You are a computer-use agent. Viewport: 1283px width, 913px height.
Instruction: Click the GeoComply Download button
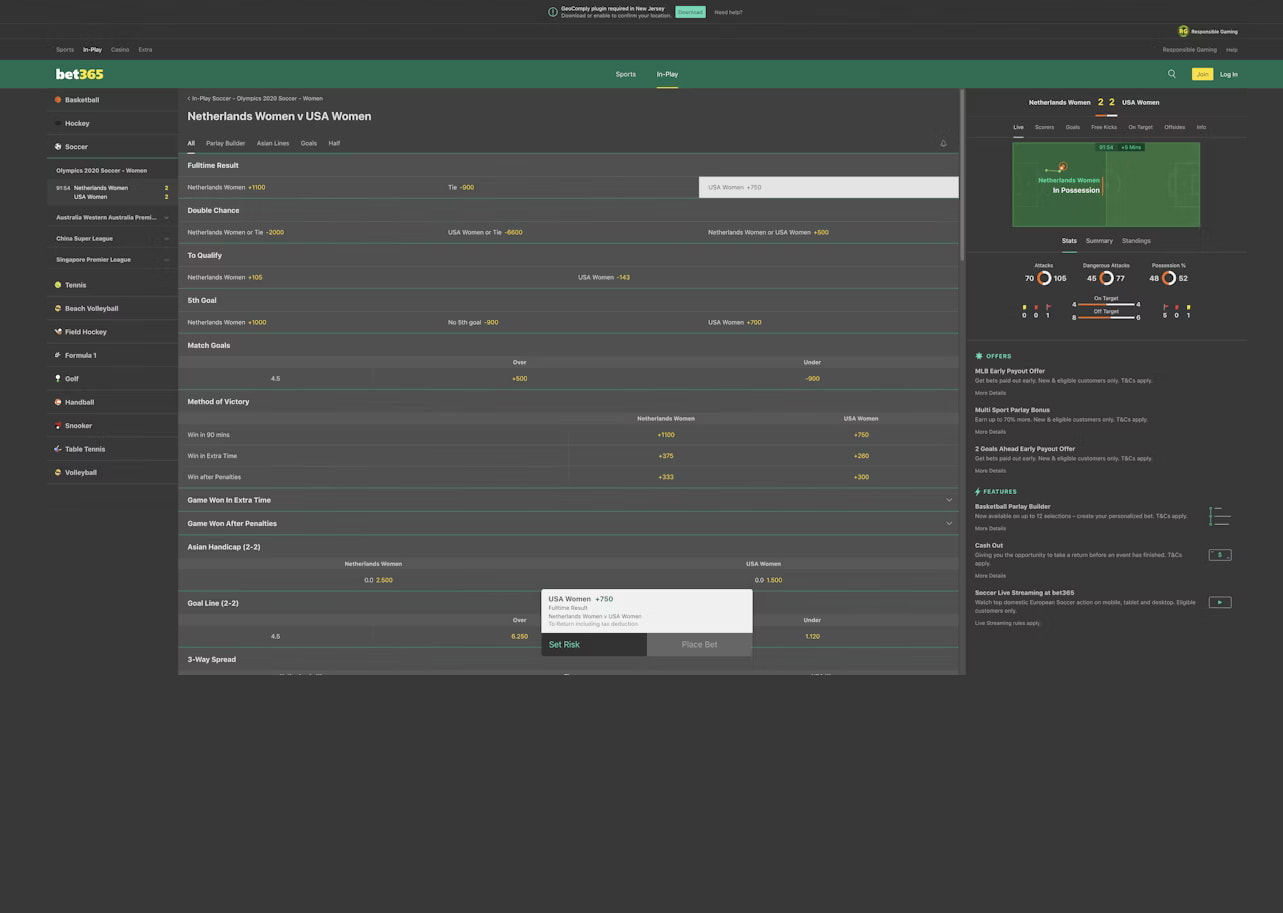pos(690,12)
